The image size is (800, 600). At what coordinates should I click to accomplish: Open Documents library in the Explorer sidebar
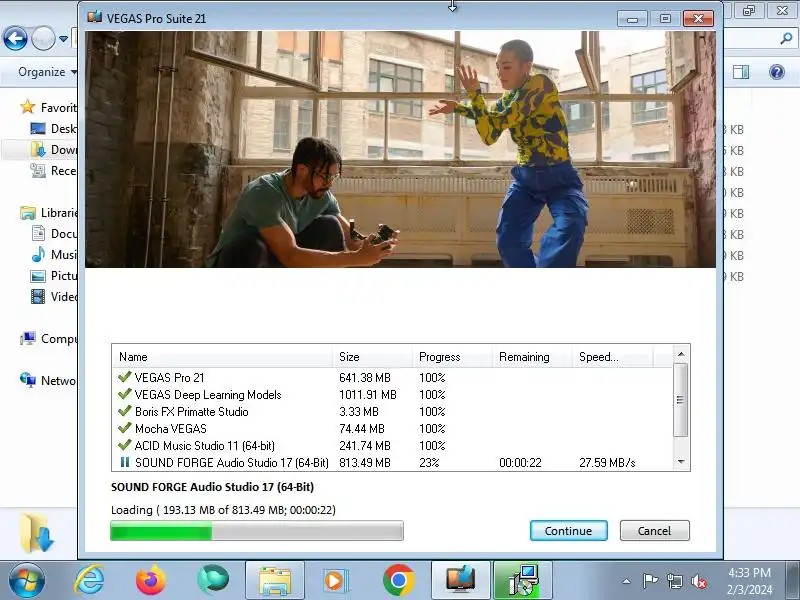pos(54,233)
